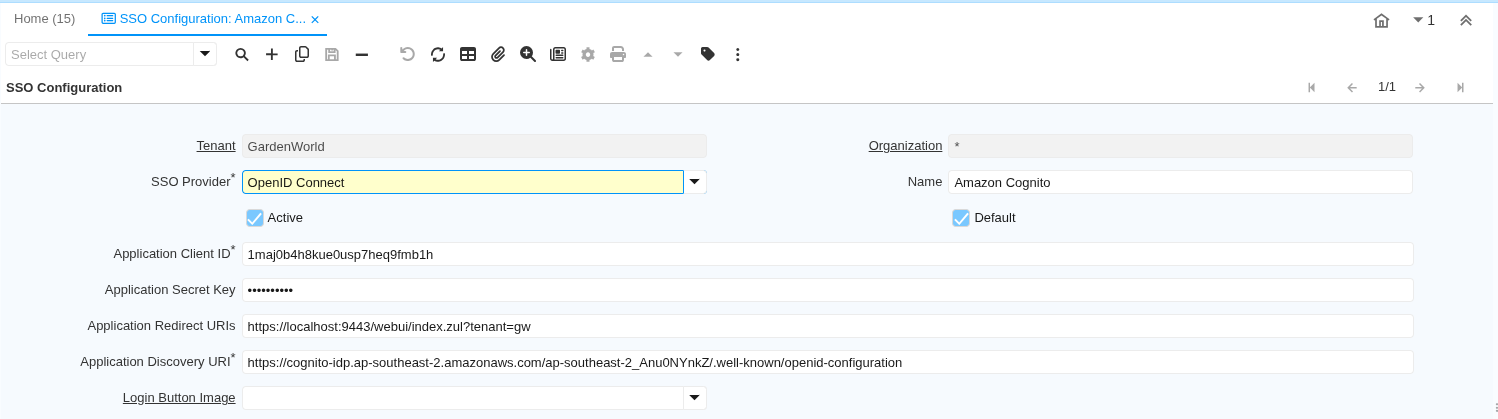Delete record using the minus icon
1498x419 pixels.
click(x=362, y=54)
